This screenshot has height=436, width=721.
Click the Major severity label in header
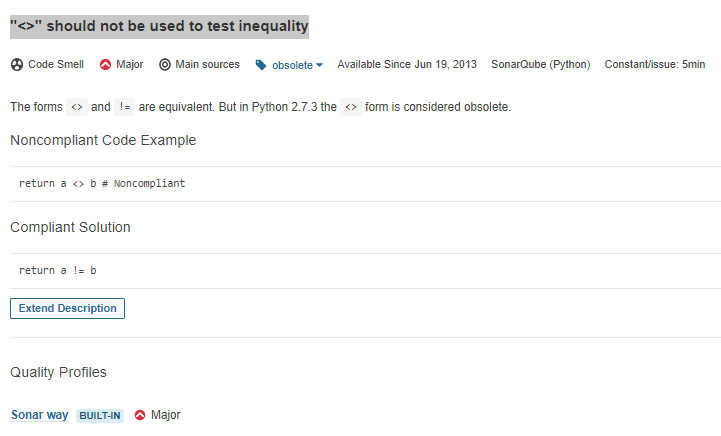coord(130,64)
